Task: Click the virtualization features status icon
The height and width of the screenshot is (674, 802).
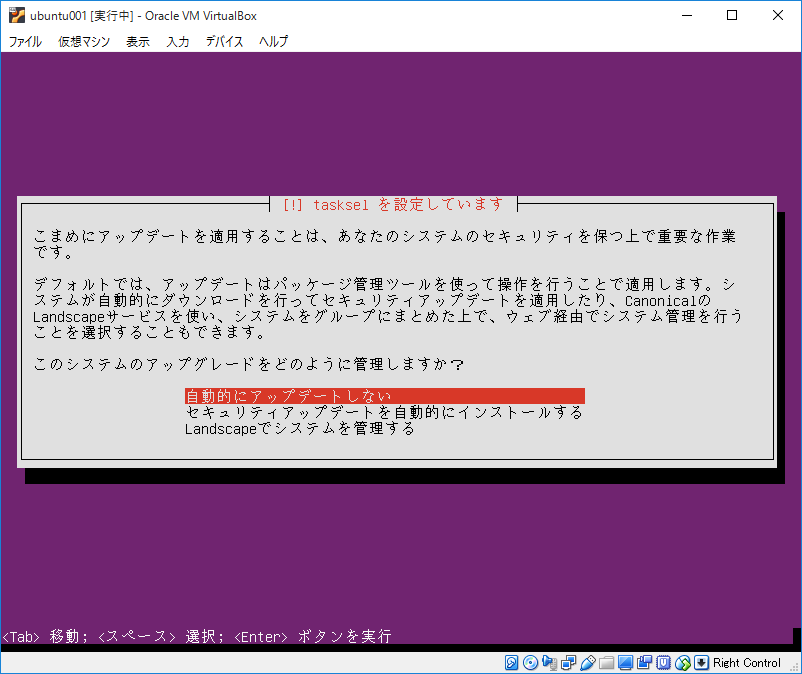Action: (662, 662)
